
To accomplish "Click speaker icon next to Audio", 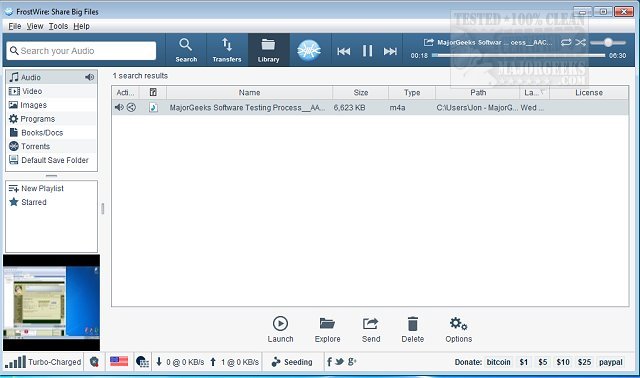I will tap(89, 77).
